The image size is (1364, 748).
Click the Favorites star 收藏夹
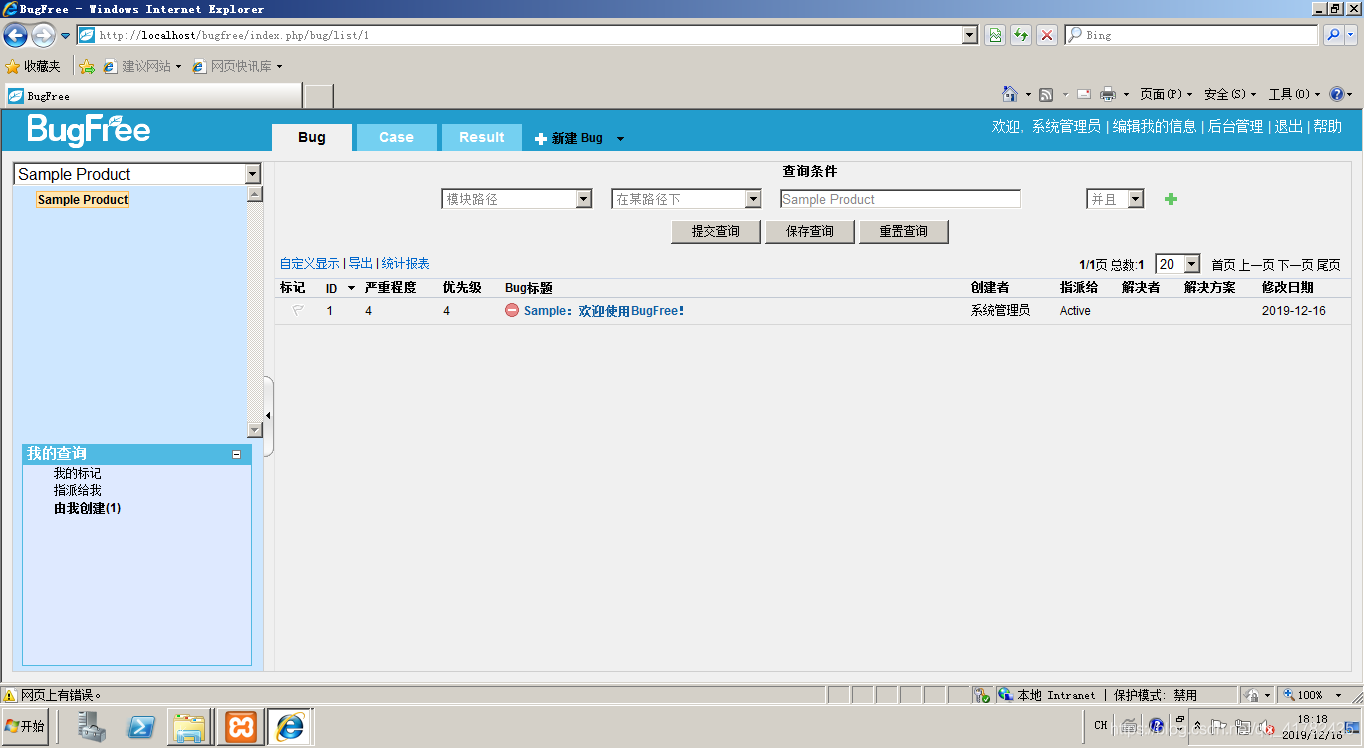pos(33,66)
